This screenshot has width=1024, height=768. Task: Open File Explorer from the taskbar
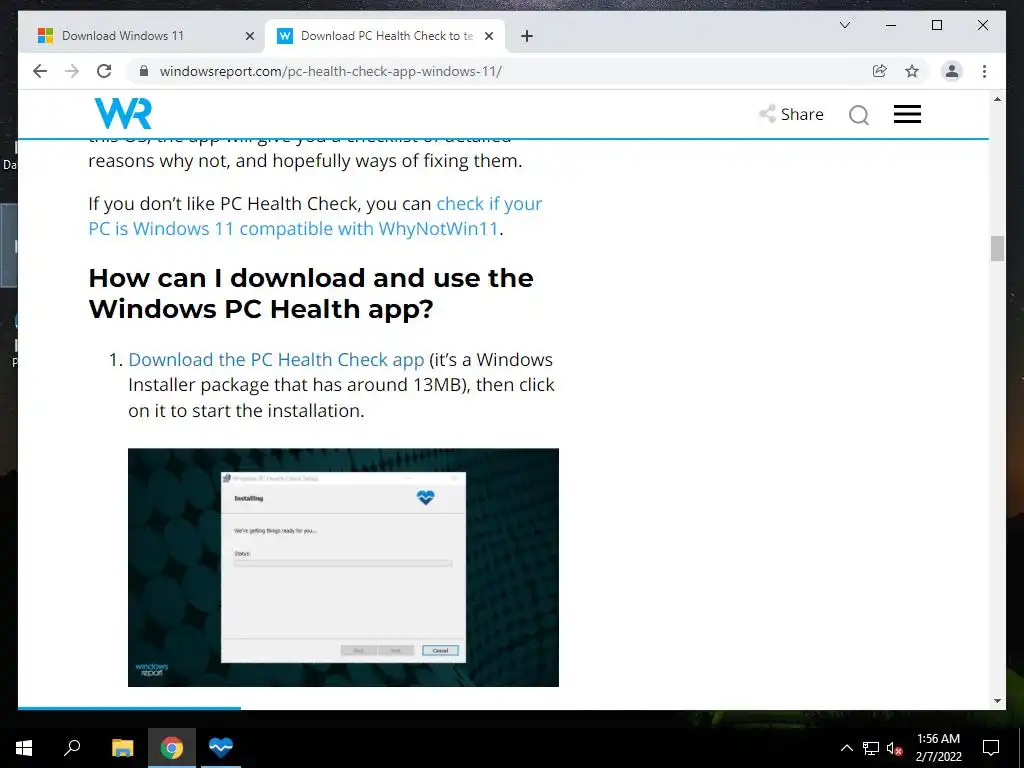point(122,748)
